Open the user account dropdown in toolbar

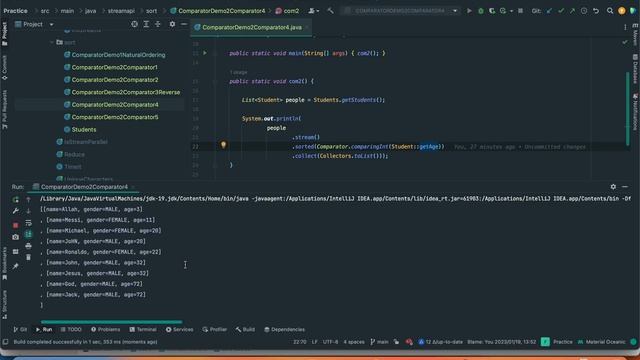click(x=313, y=11)
